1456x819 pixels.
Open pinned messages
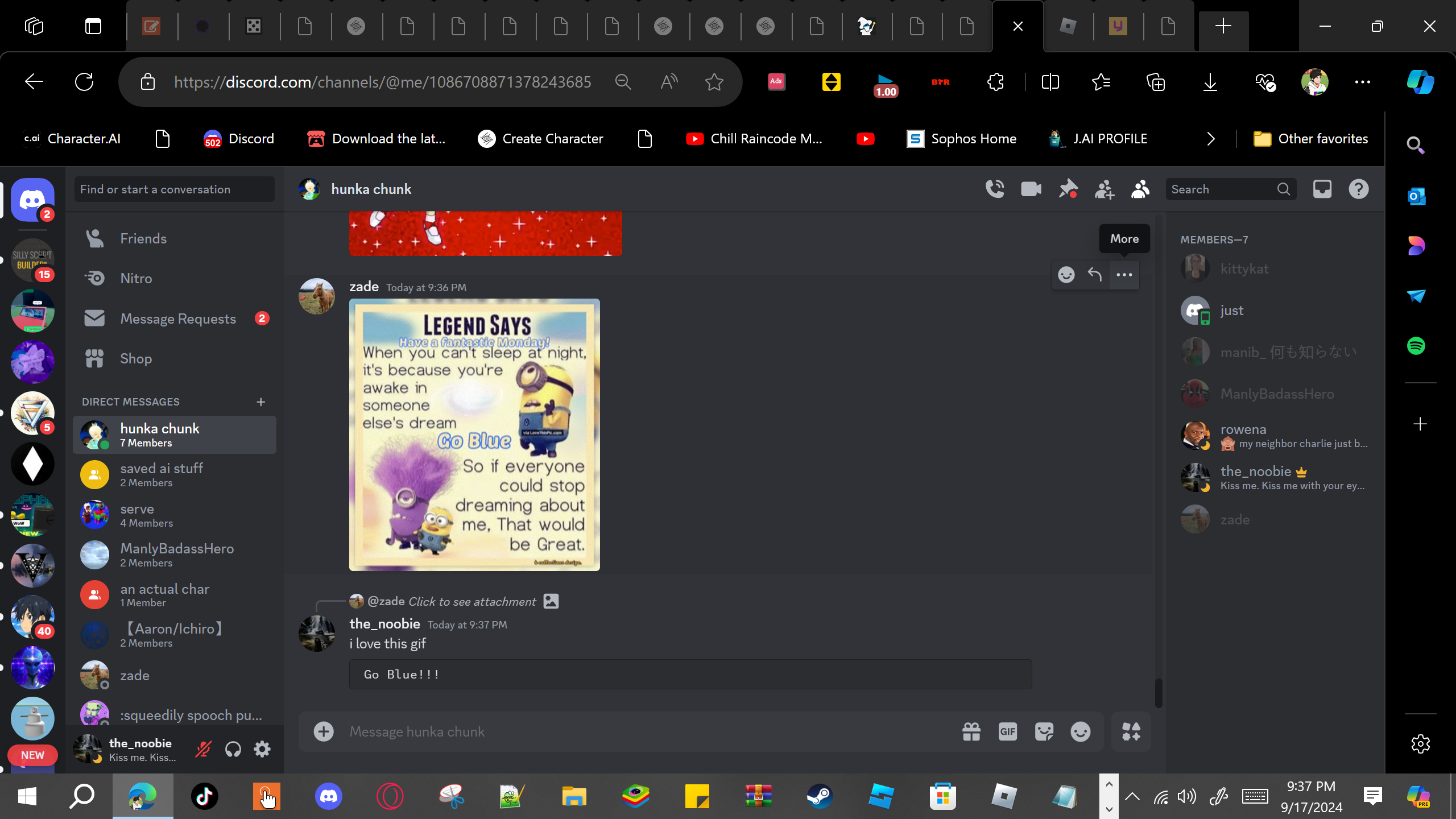tap(1068, 189)
